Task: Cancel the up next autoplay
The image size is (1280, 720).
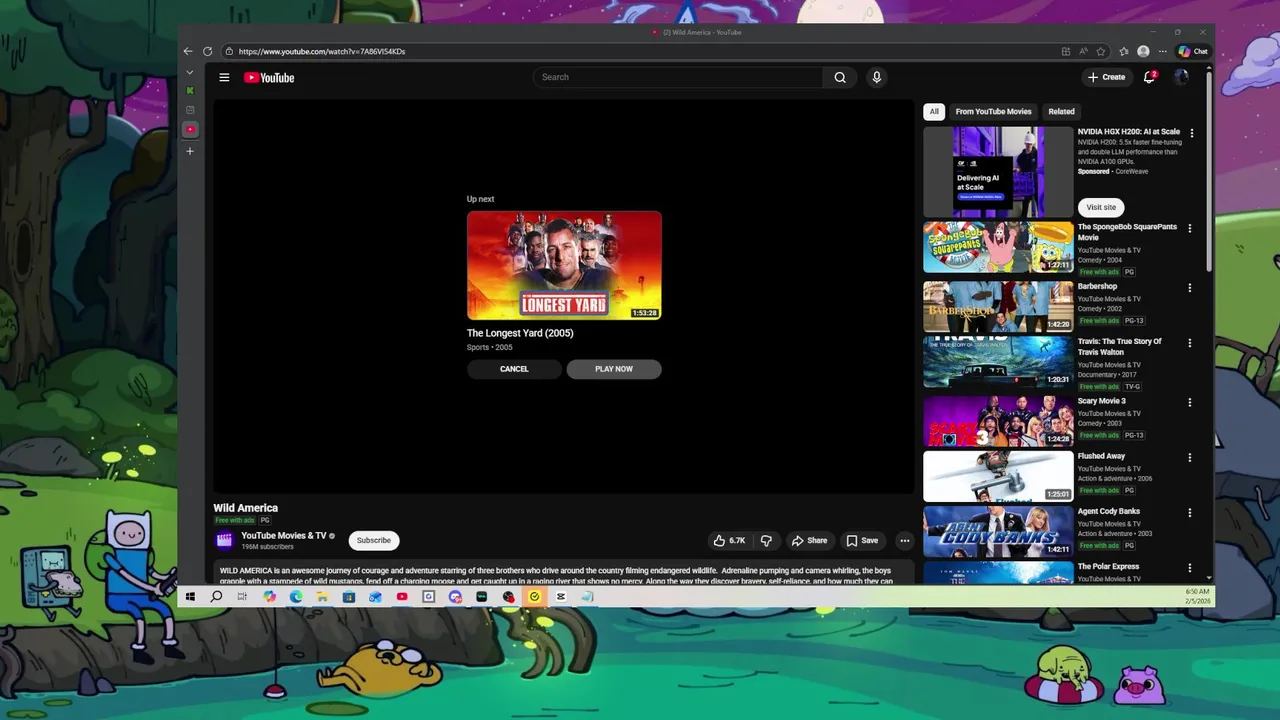Action: [514, 369]
